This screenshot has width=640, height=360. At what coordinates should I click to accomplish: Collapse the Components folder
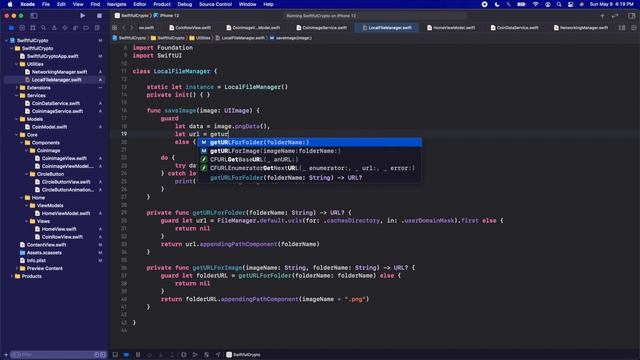[22, 143]
